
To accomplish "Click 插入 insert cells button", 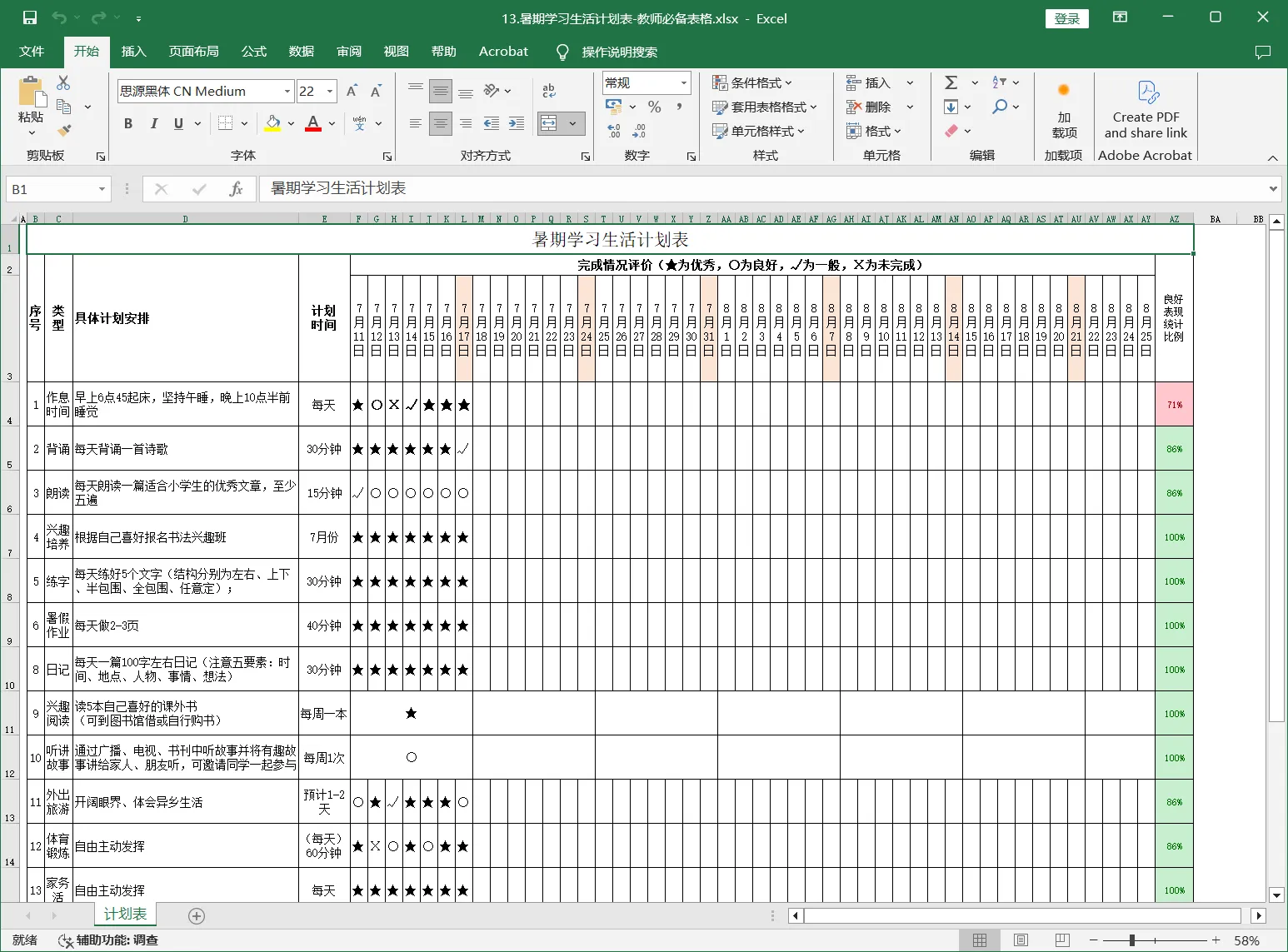I will pyautogui.click(x=870, y=82).
